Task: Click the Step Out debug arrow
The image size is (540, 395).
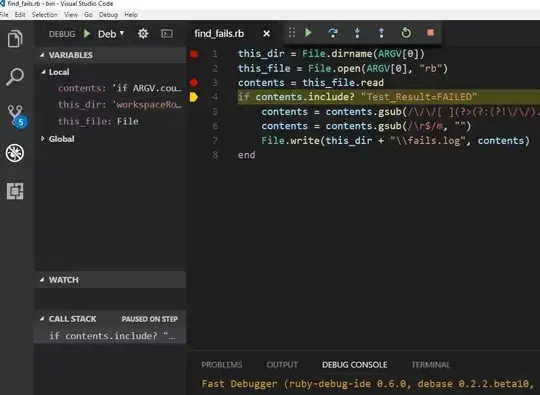Action: [x=381, y=33]
